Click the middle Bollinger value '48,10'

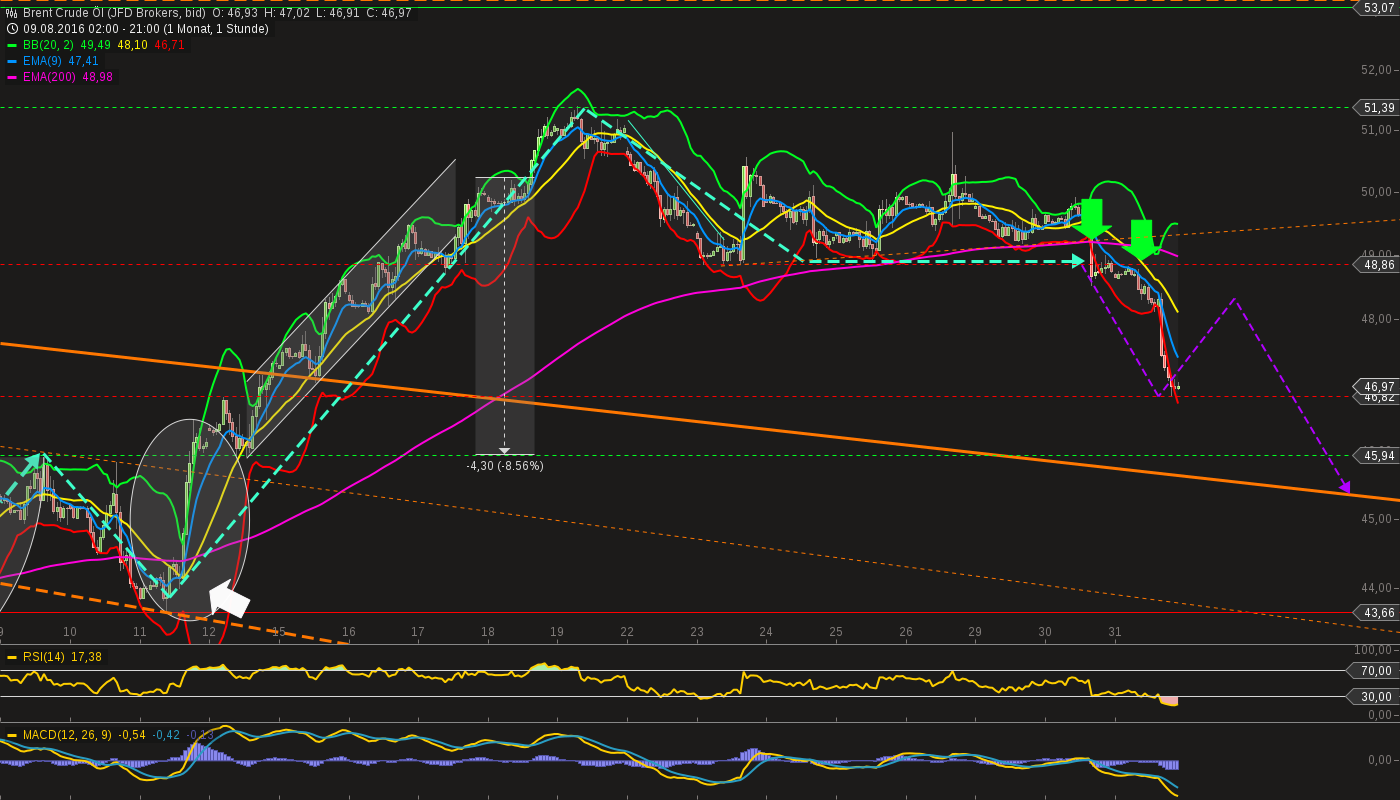coord(133,45)
